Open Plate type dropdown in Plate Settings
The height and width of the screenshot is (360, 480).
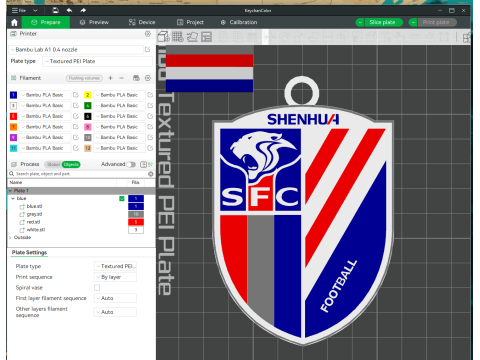pyautogui.click(x=116, y=266)
